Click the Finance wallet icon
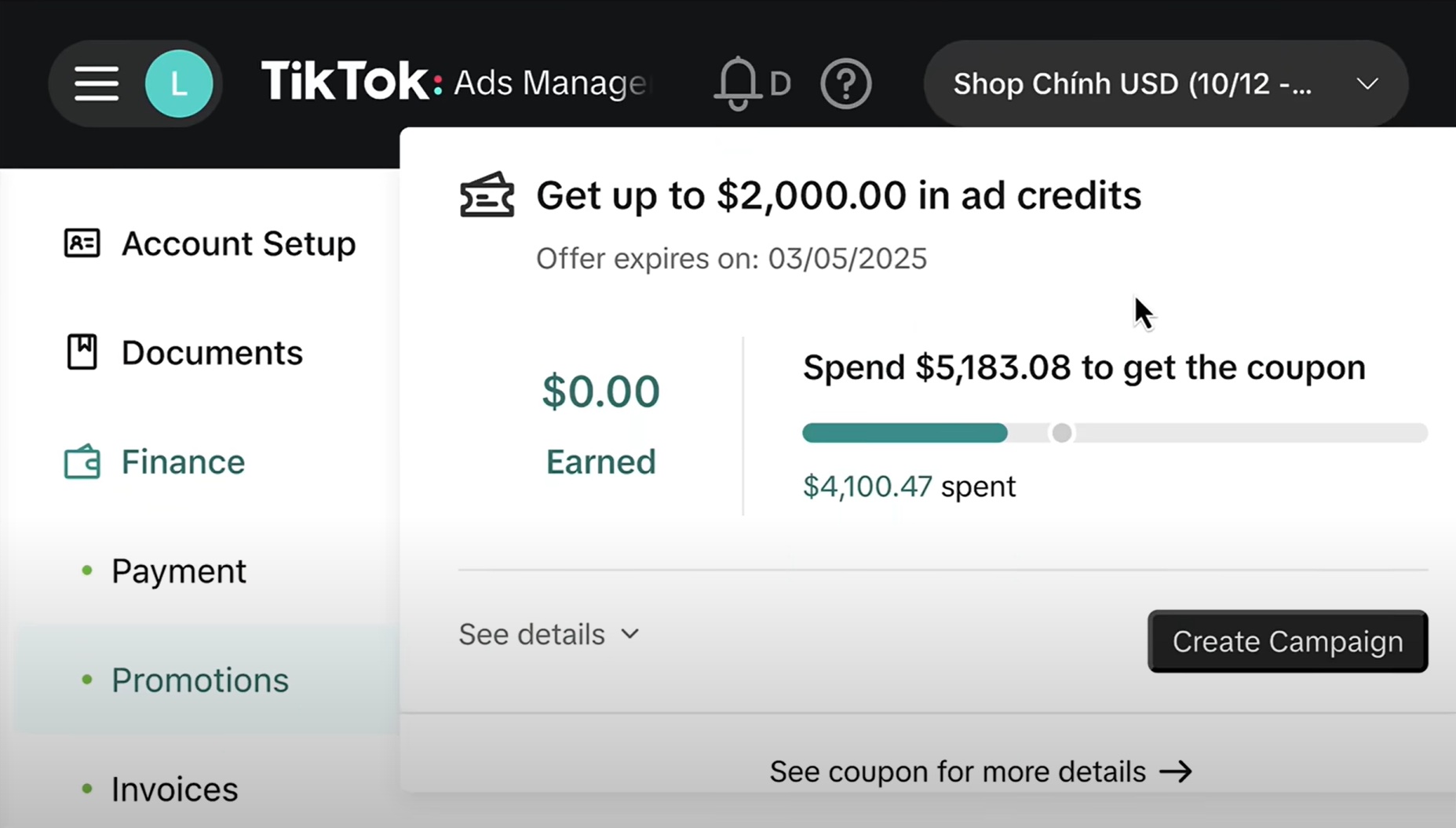1456x828 pixels. 82,461
